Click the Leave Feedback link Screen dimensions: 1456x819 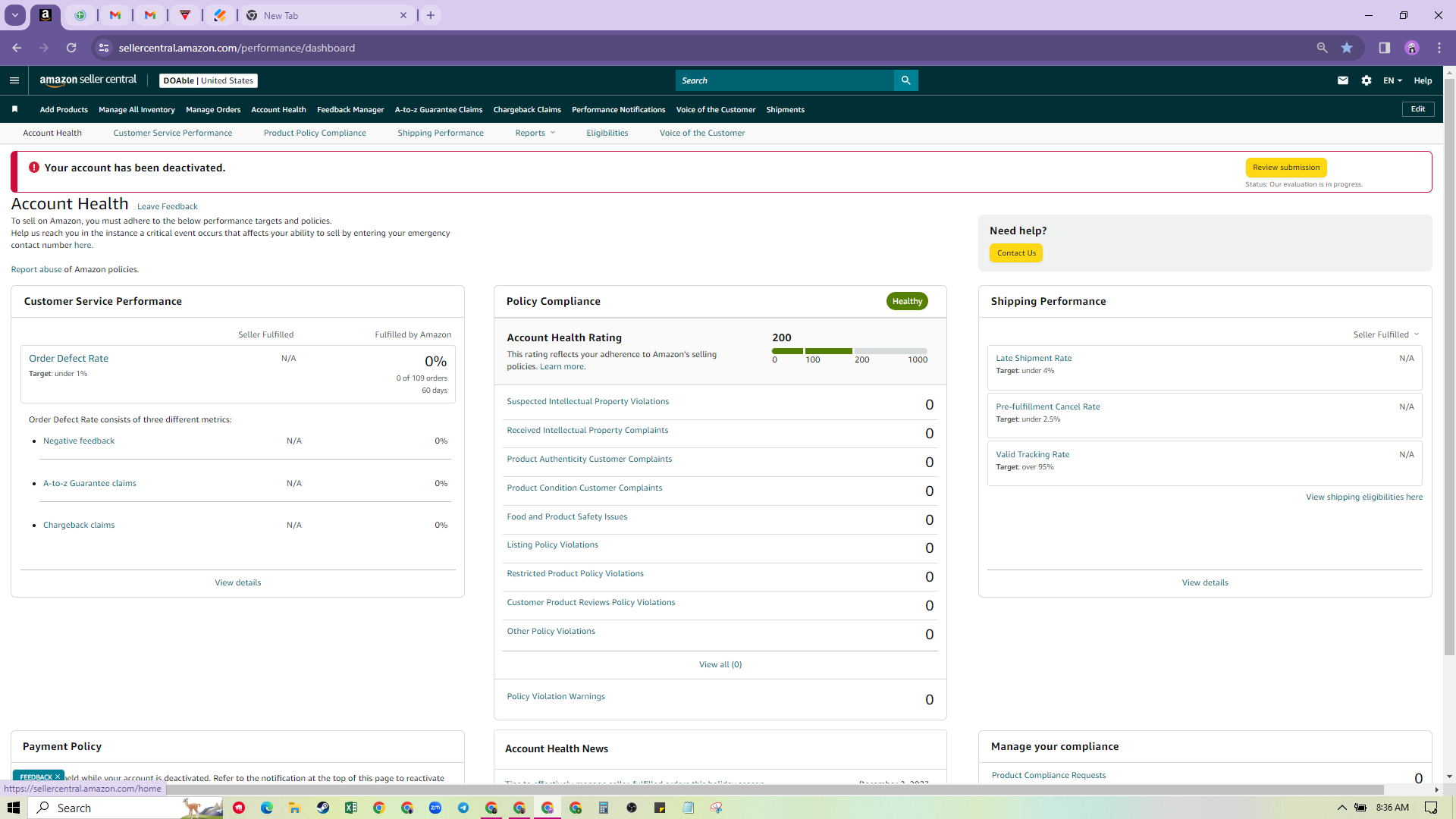coord(167,206)
